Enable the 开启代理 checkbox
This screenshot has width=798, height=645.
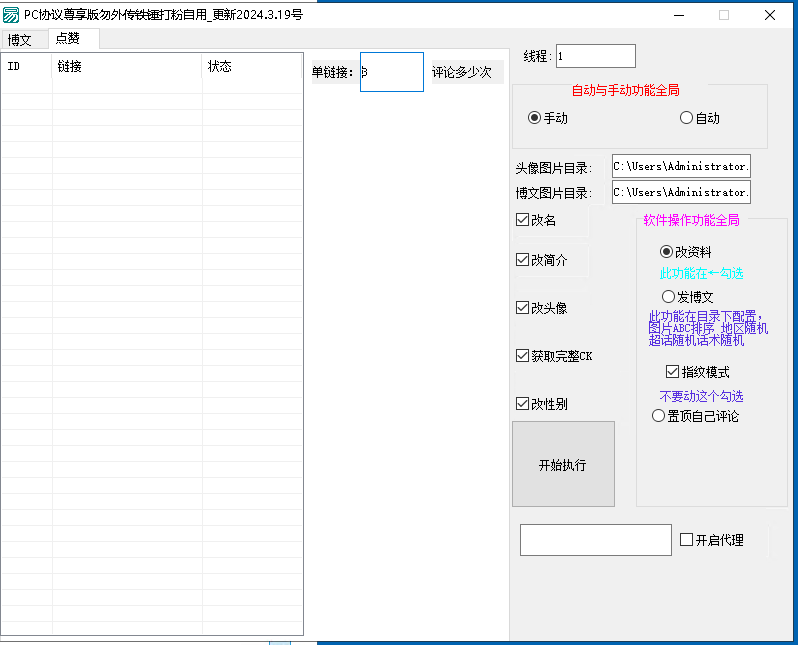(x=686, y=540)
